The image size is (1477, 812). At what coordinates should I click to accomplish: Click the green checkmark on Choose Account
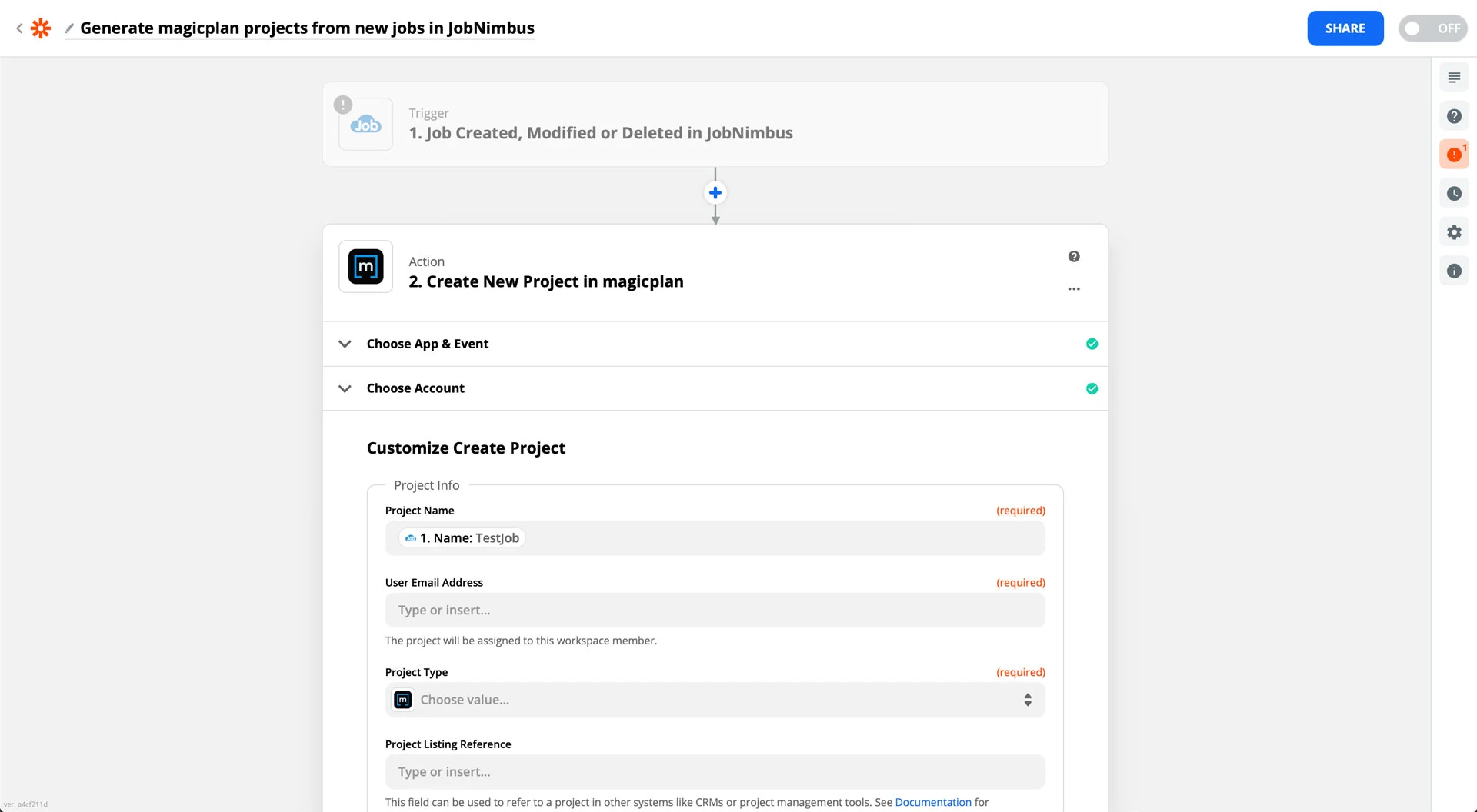[1092, 388]
